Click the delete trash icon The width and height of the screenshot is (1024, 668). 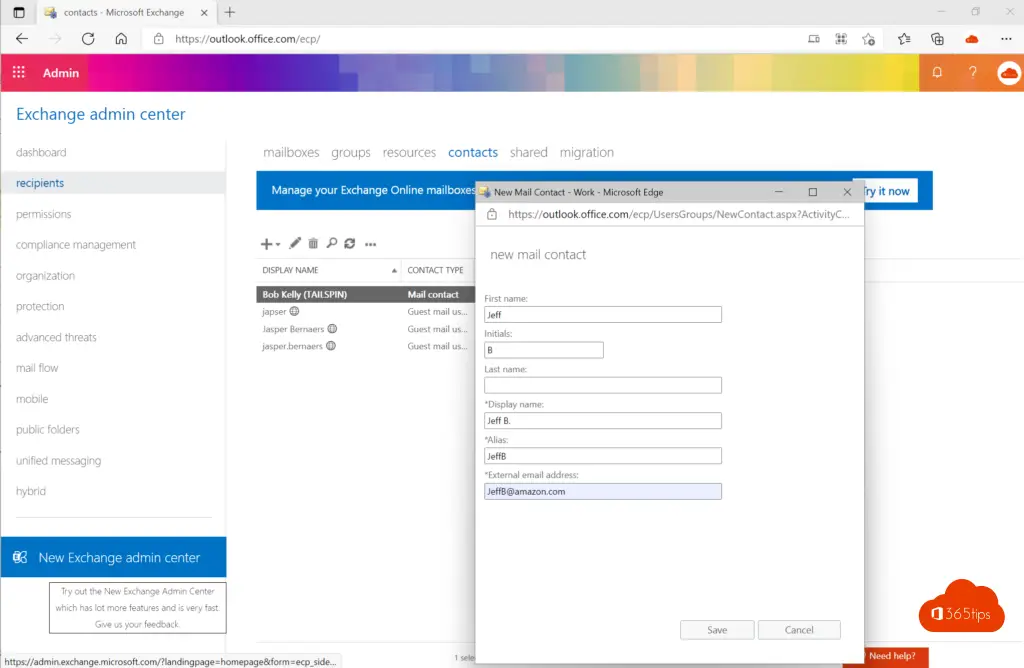[313, 243]
